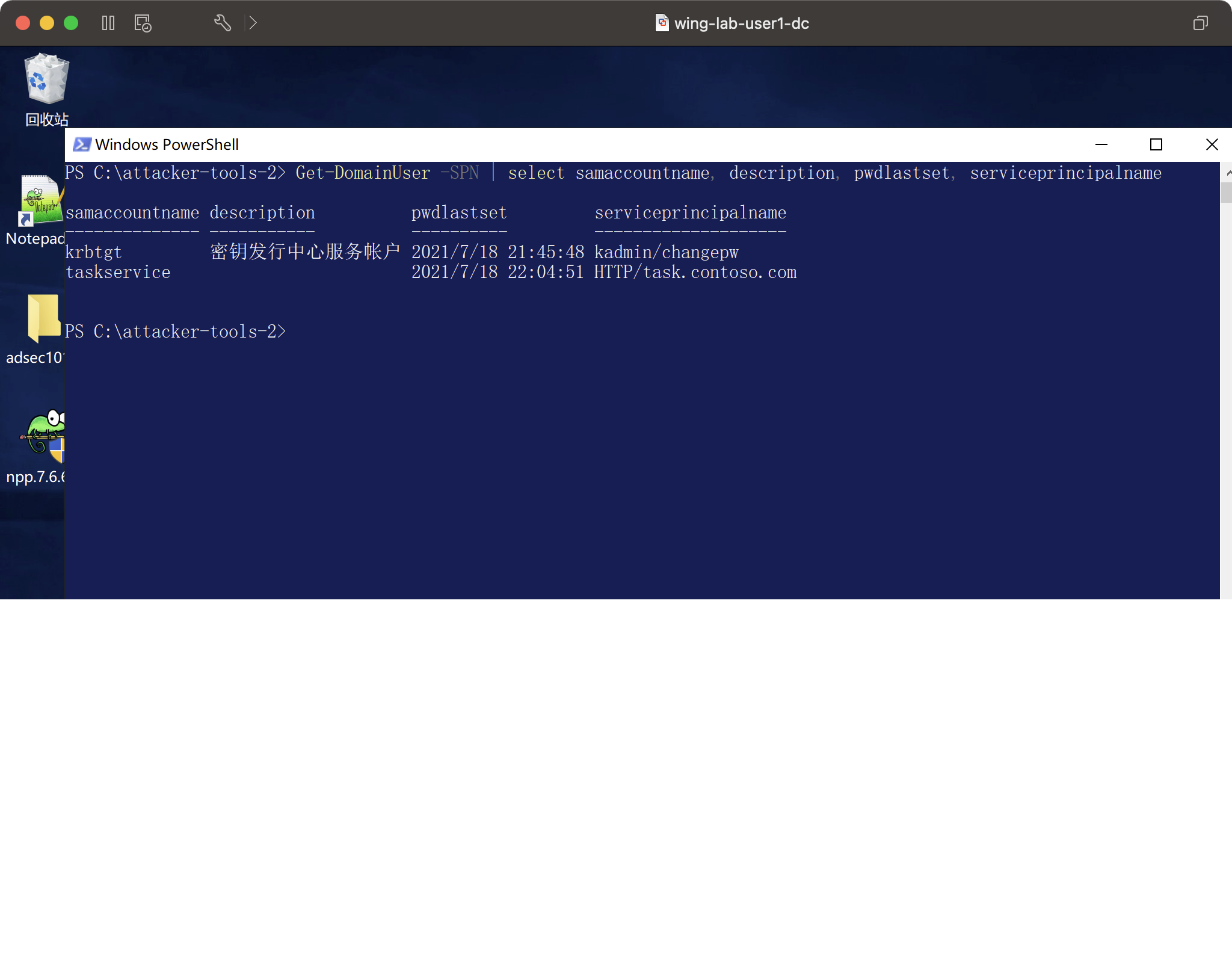Click the select keyword in command
This screenshot has width=1232, height=970.
[x=537, y=173]
